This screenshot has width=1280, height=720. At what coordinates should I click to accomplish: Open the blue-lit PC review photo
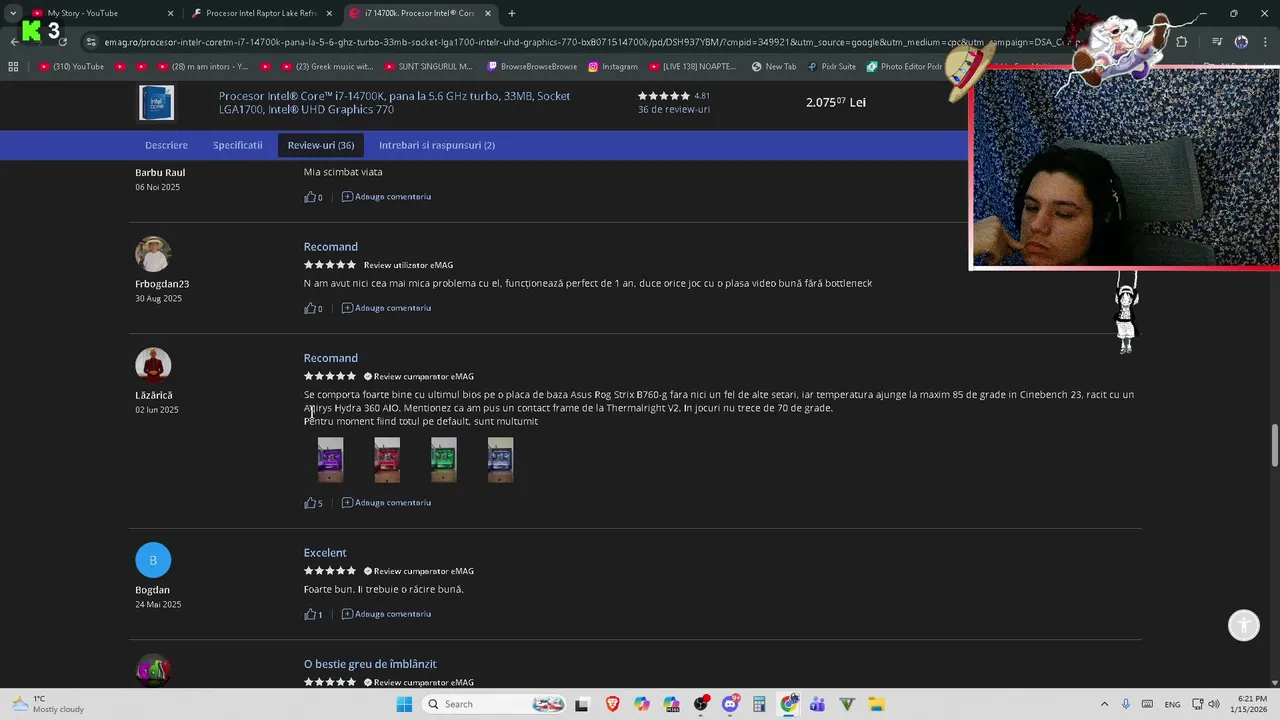(x=500, y=460)
